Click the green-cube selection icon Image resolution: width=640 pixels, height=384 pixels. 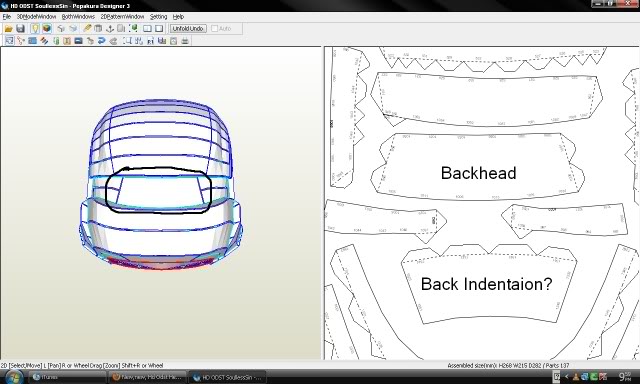[x=133, y=29]
